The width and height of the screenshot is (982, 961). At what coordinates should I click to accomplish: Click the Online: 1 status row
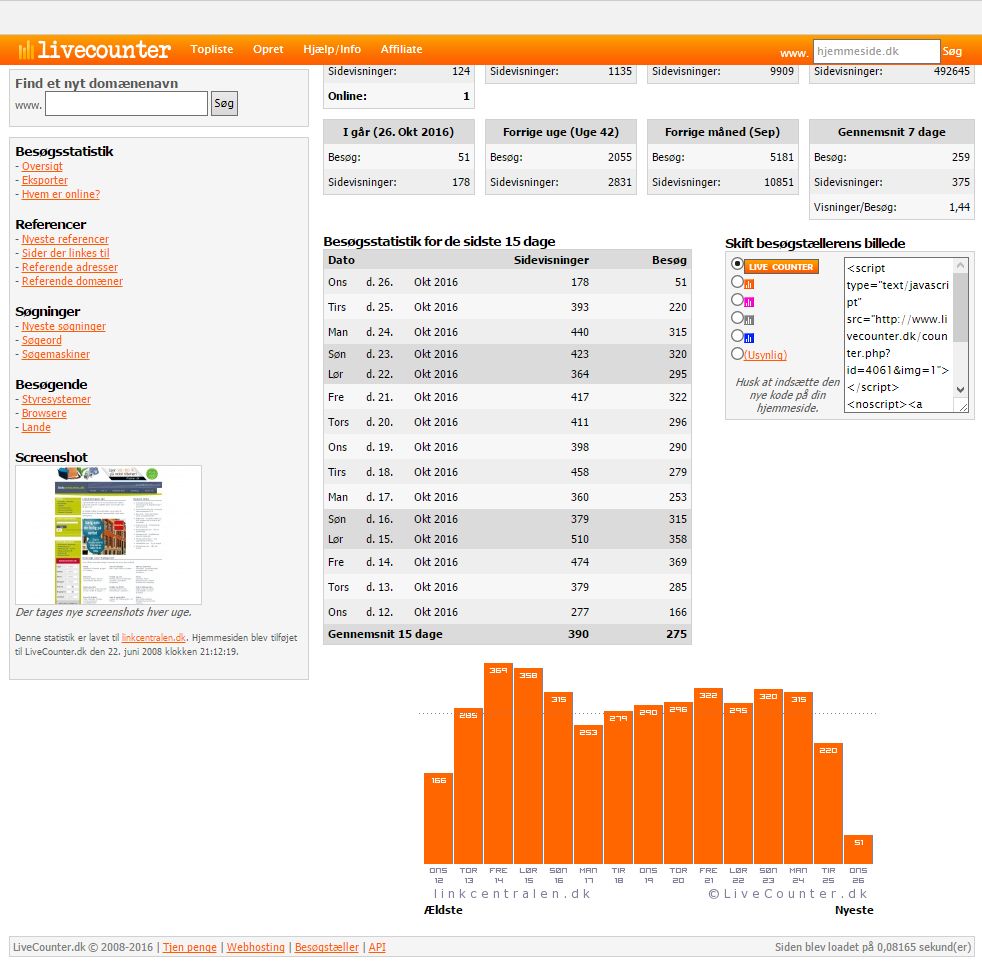coord(399,96)
